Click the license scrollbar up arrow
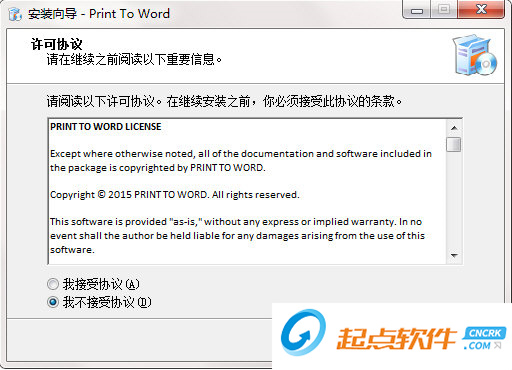The height and width of the screenshot is (370, 512). click(x=454, y=128)
